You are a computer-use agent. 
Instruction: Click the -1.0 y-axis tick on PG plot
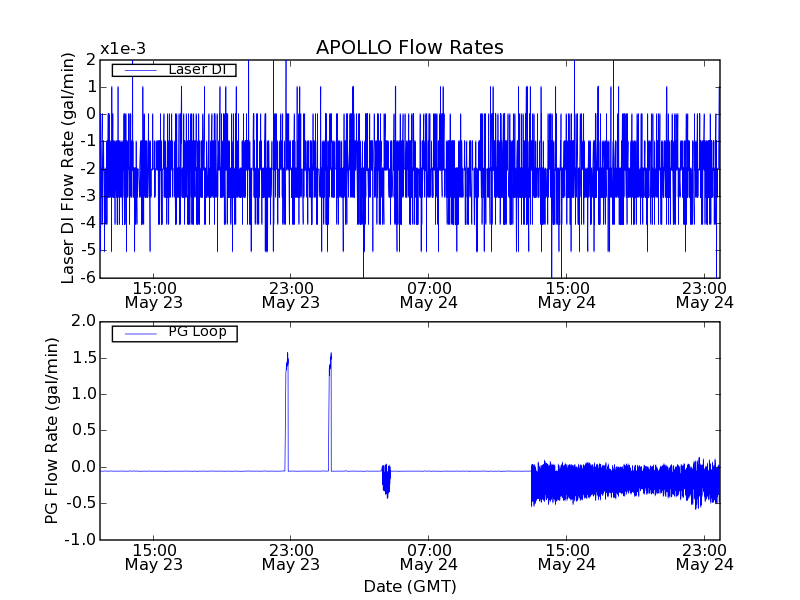click(x=80, y=540)
